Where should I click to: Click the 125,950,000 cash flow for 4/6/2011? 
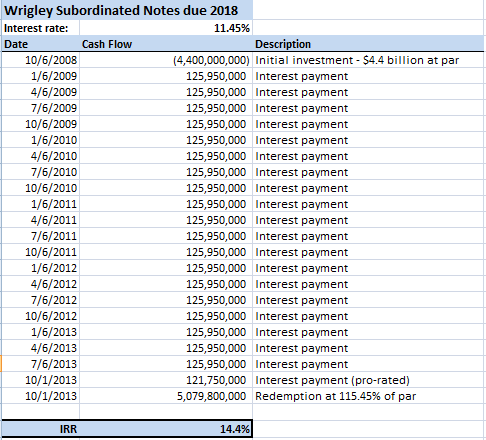166,220
